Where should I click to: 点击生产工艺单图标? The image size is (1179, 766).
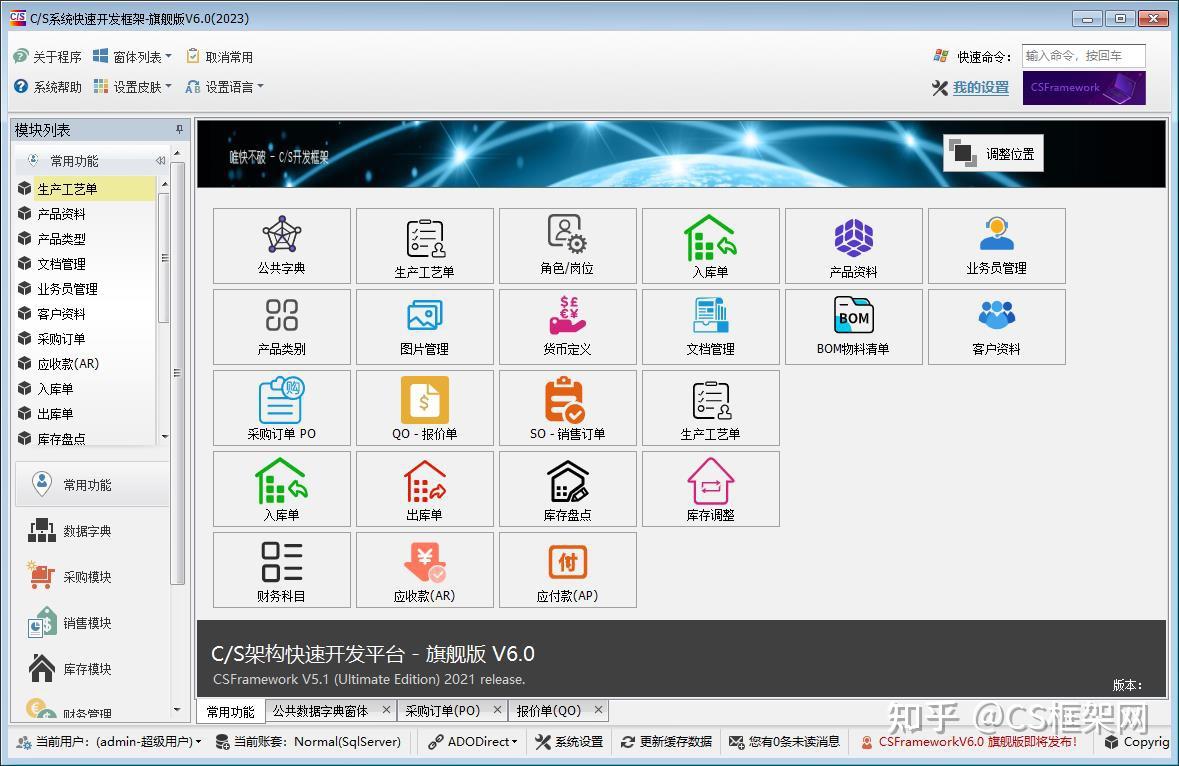[x=424, y=246]
